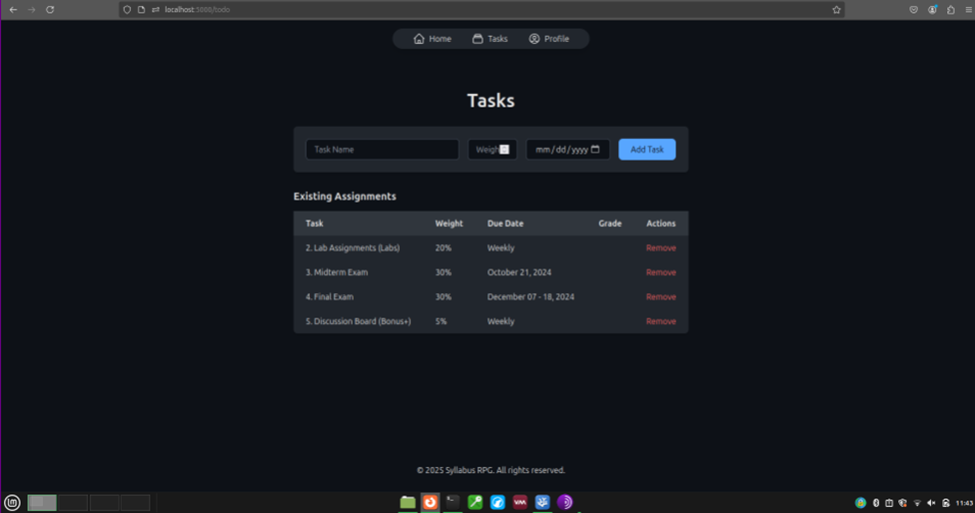Click the mm/dd/yyyy date field
The width and height of the screenshot is (975, 513).
click(x=568, y=149)
